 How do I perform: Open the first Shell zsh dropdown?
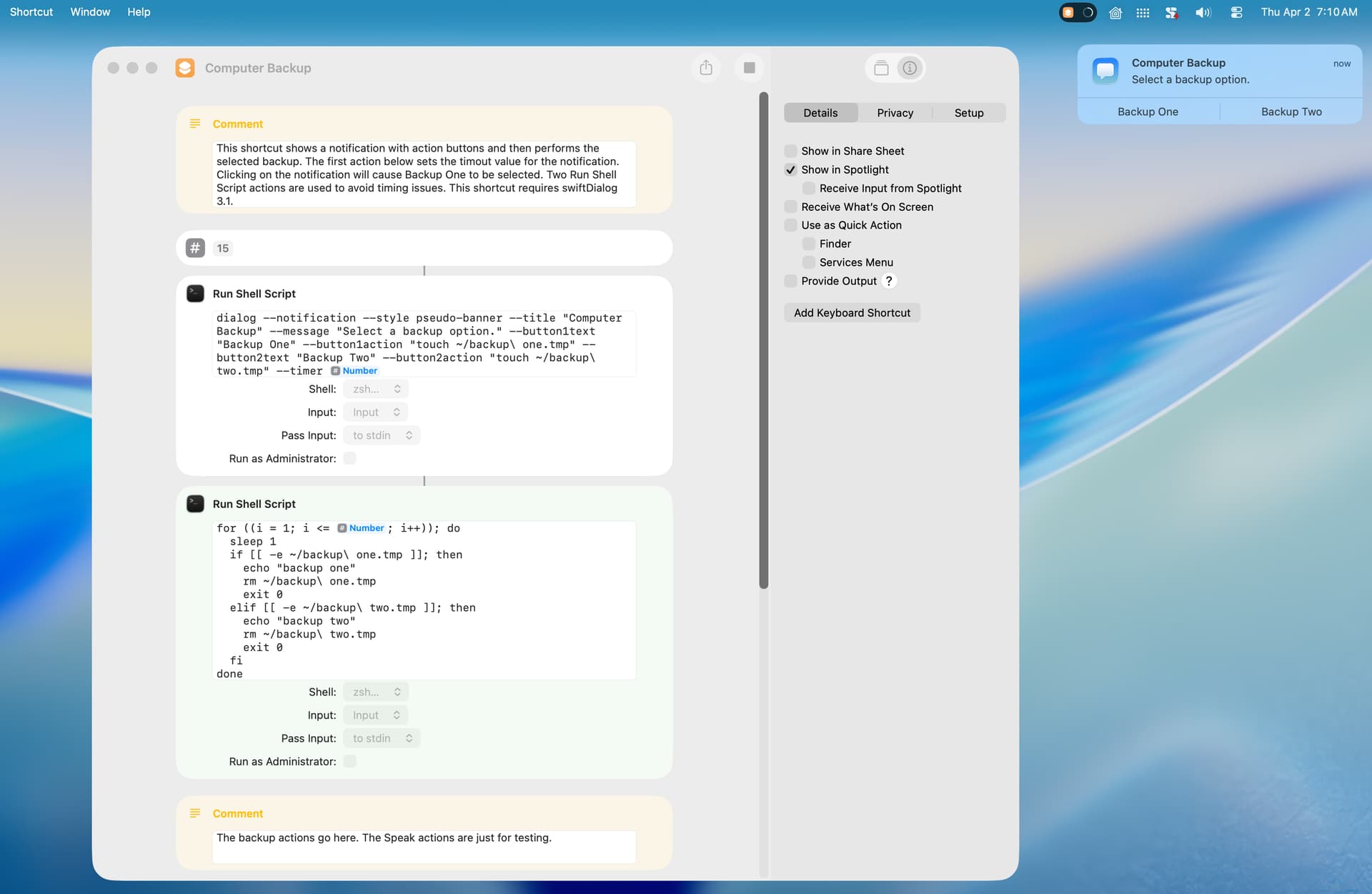376,389
